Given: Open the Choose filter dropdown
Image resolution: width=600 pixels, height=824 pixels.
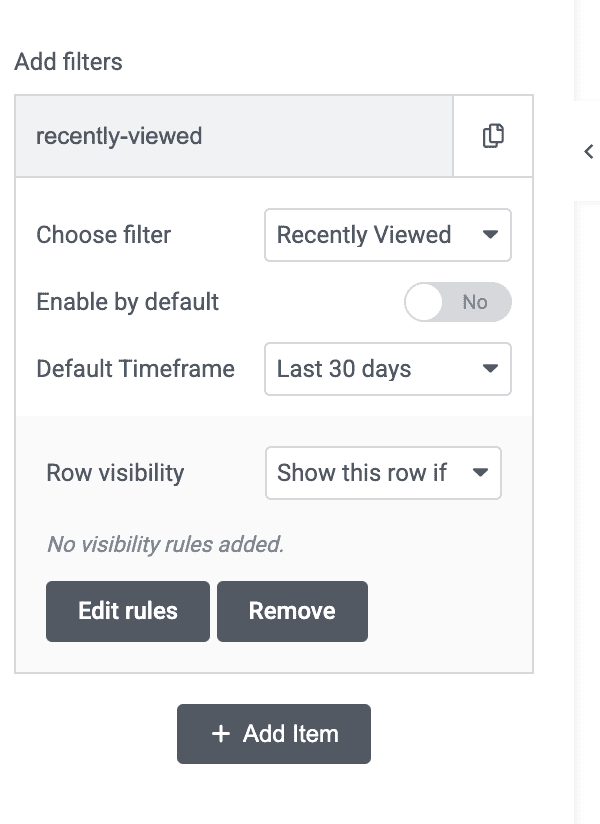Looking at the screenshot, I should pyautogui.click(x=387, y=235).
